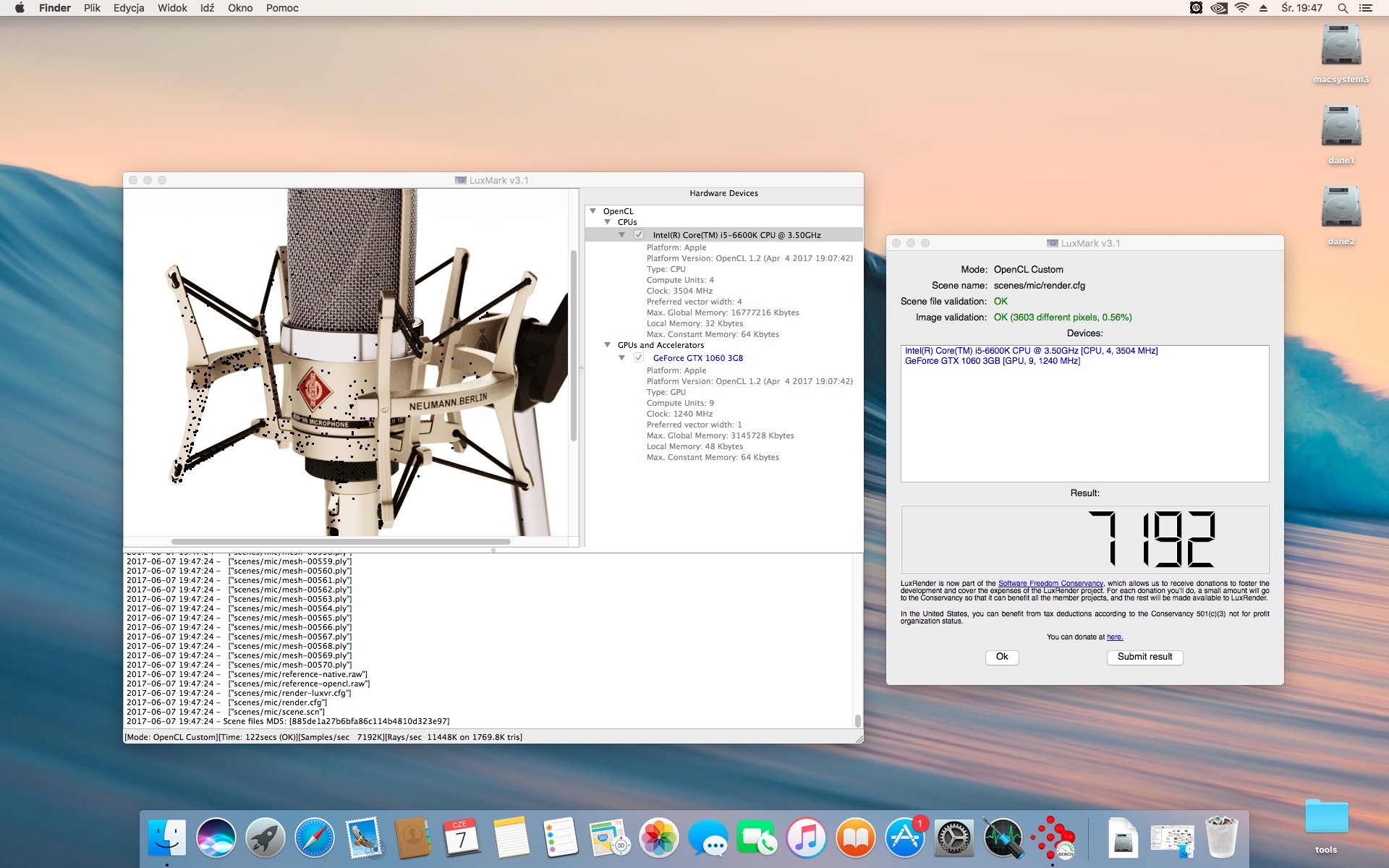
Task: Click the Submit result button
Action: click(x=1144, y=657)
